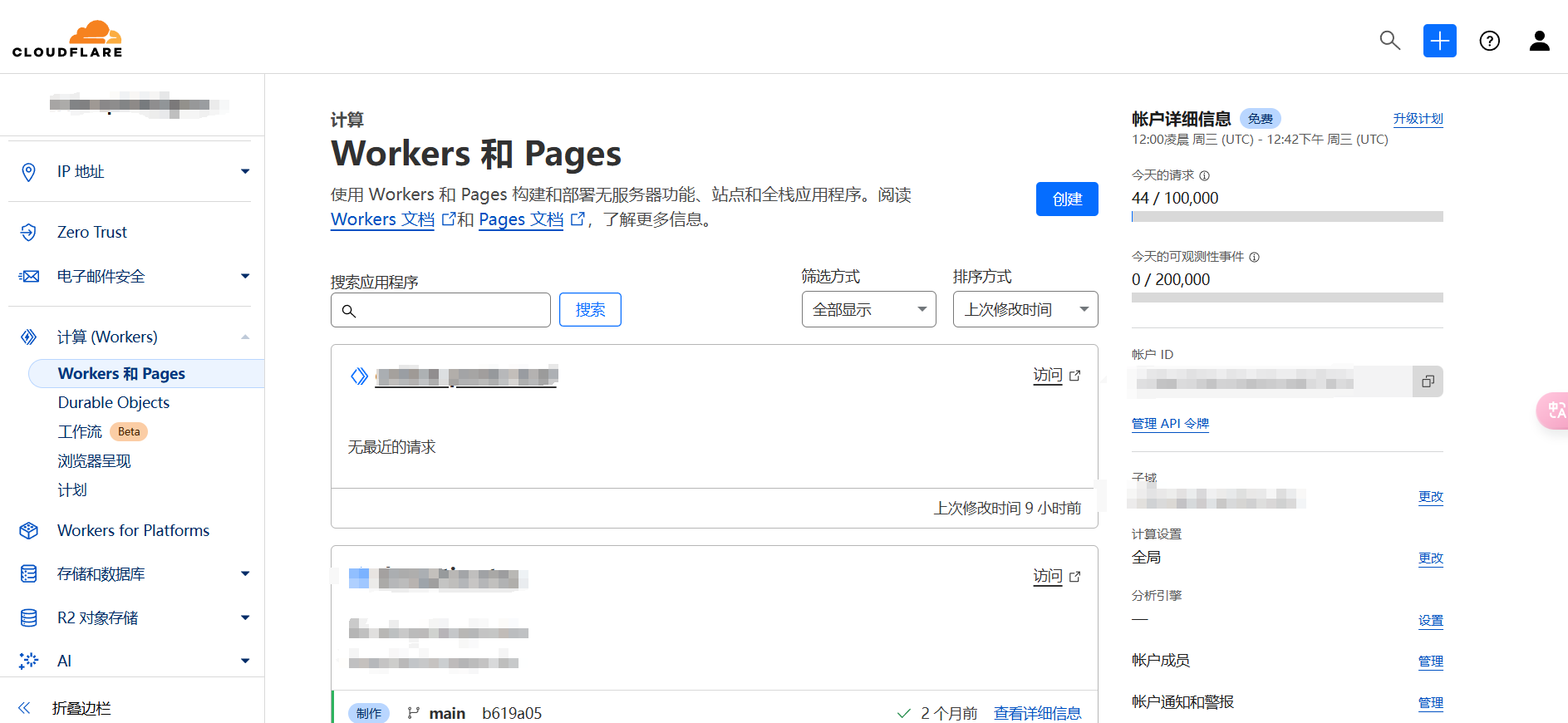1568x723 pixels.
Task: Click the 折叠边栏 collapse sidebar label
Action: tap(81, 708)
